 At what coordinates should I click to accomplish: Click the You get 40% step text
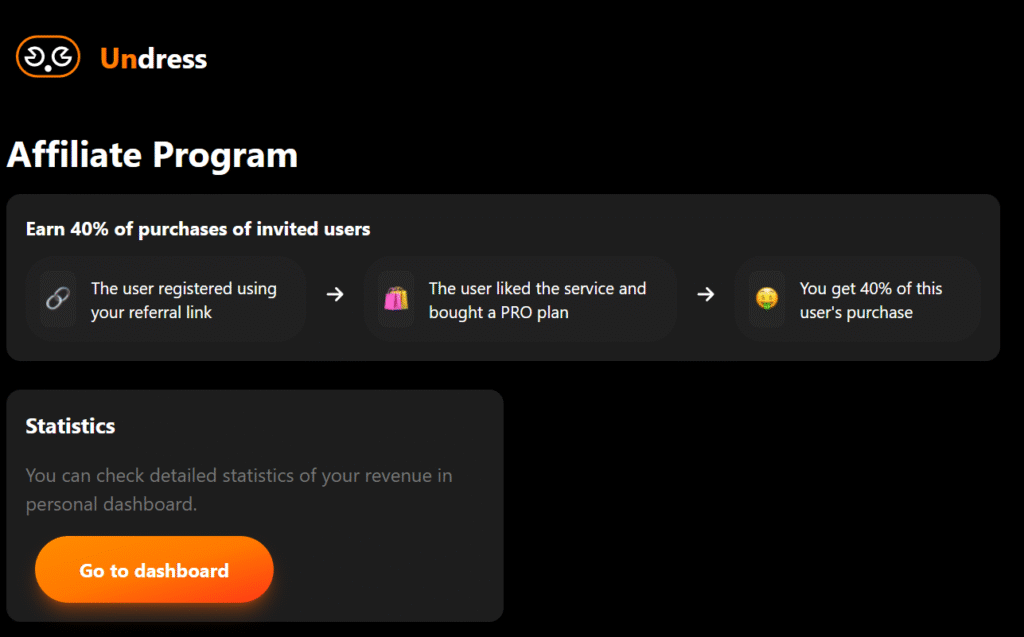[x=871, y=300]
